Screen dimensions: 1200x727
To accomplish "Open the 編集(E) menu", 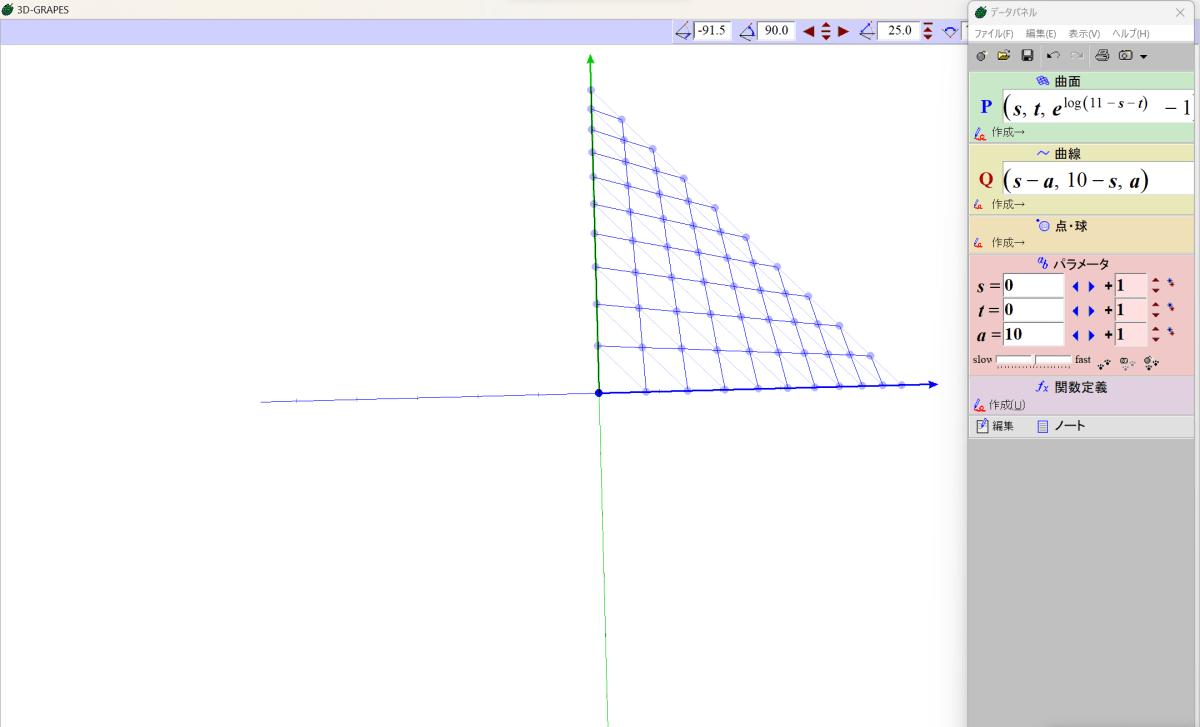I will click(x=1041, y=34).
